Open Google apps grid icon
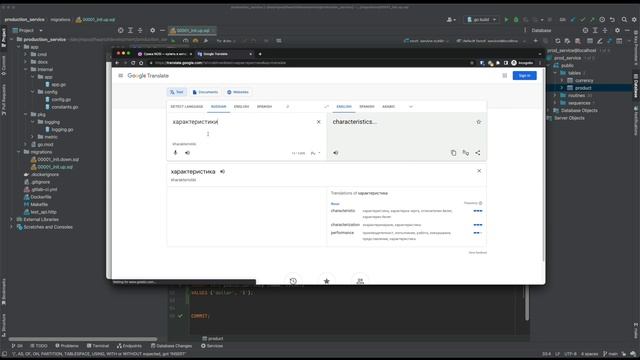640x360 pixels. 505,76
